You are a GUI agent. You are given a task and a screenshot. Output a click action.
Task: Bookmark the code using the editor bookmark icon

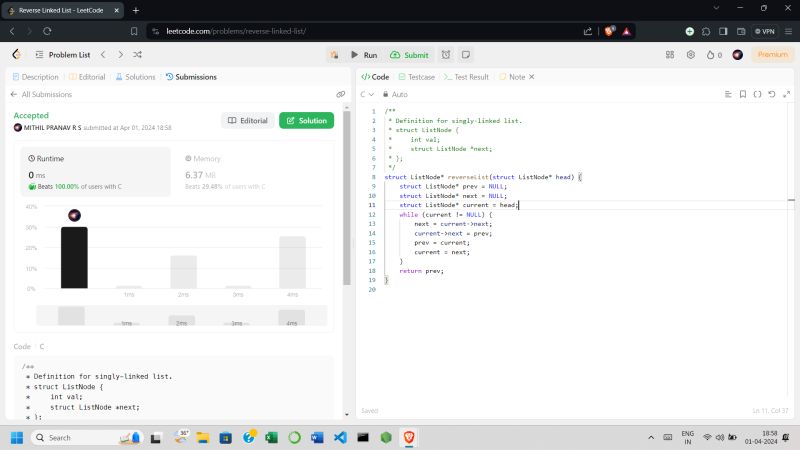coord(742,94)
